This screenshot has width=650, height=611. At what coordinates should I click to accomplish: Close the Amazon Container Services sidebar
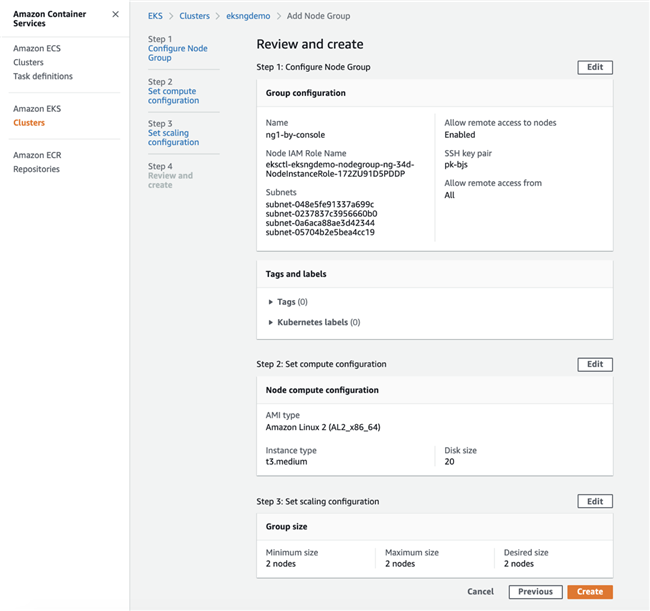point(115,14)
